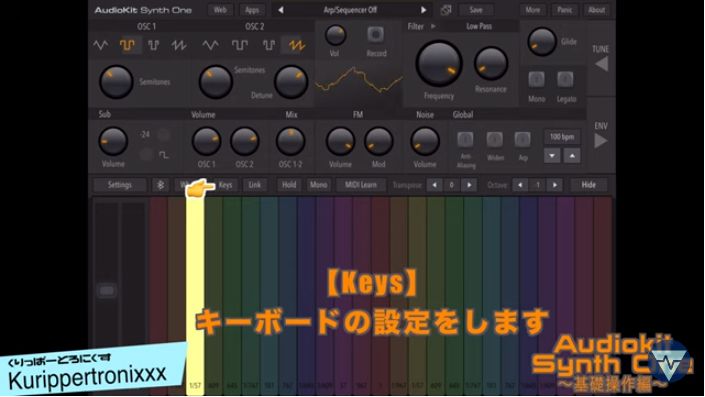Open the More menu
Screen dimensions: 705x397
533,10
